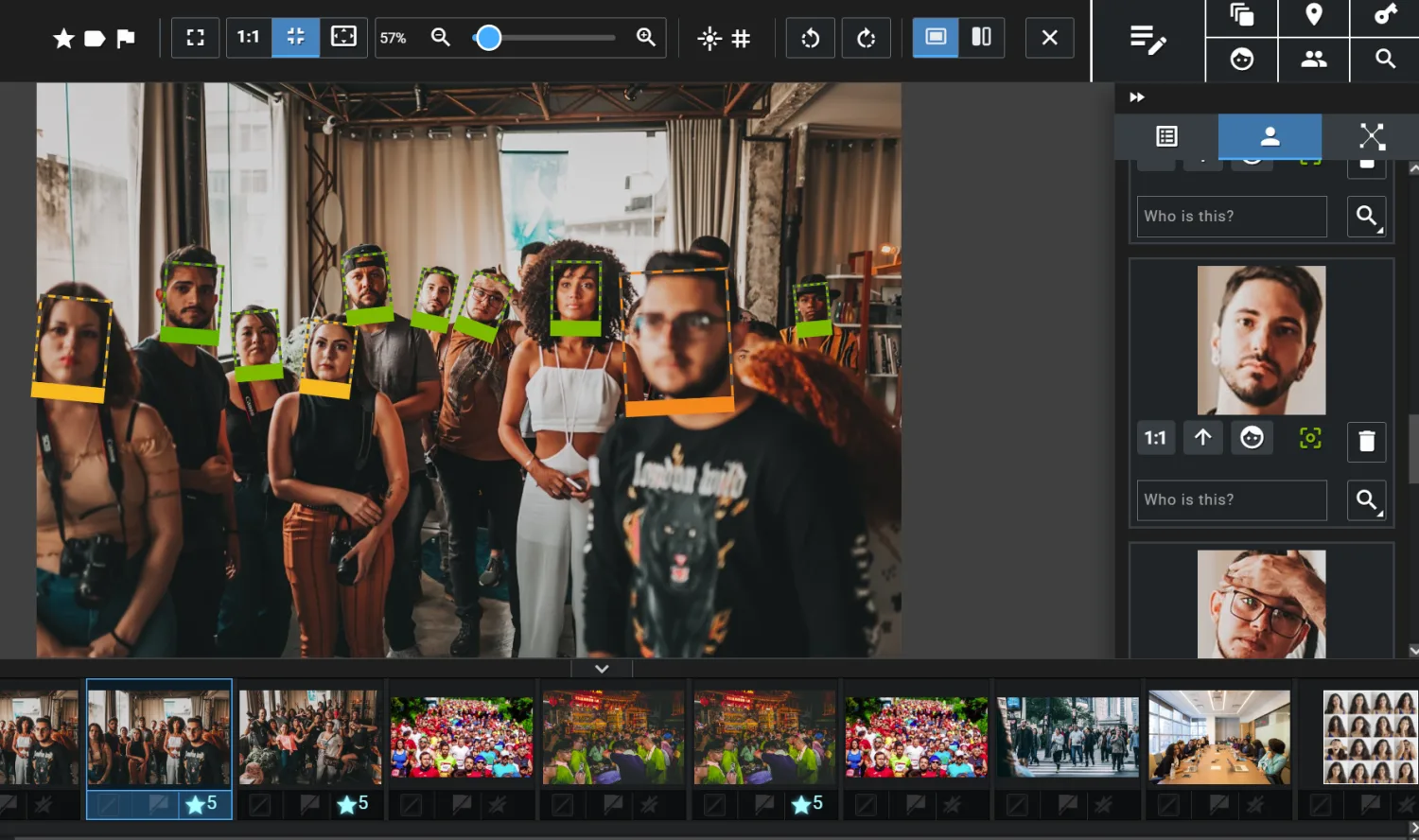The width and height of the screenshot is (1419, 840).
Task: Switch to side-by-side compare view
Action: (x=982, y=37)
